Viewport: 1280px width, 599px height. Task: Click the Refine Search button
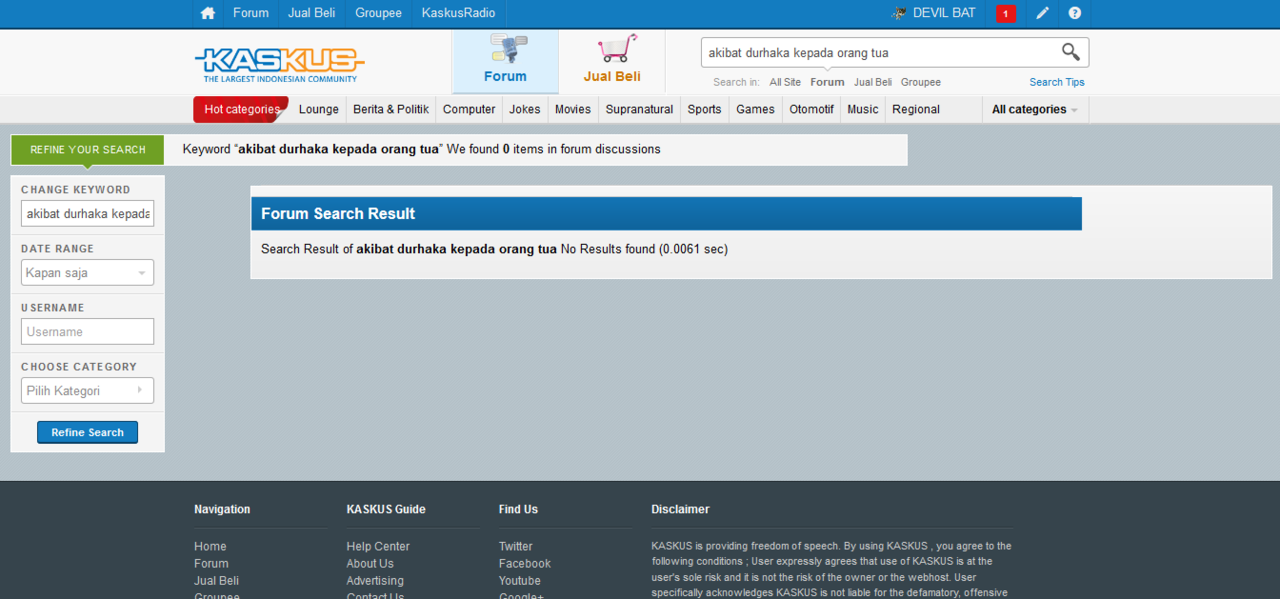click(87, 432)
